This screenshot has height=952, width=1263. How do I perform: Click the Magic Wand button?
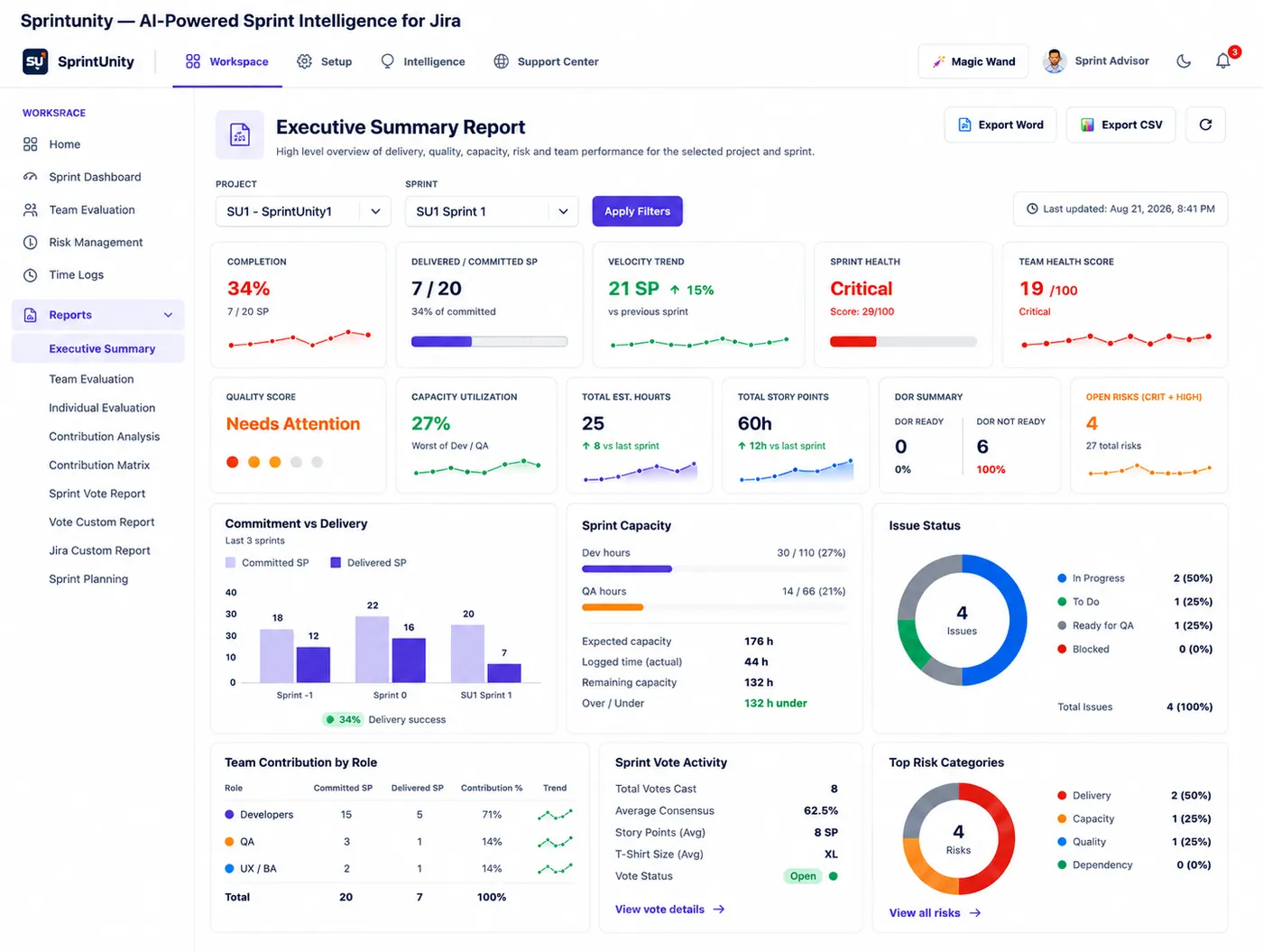point(973,61)
